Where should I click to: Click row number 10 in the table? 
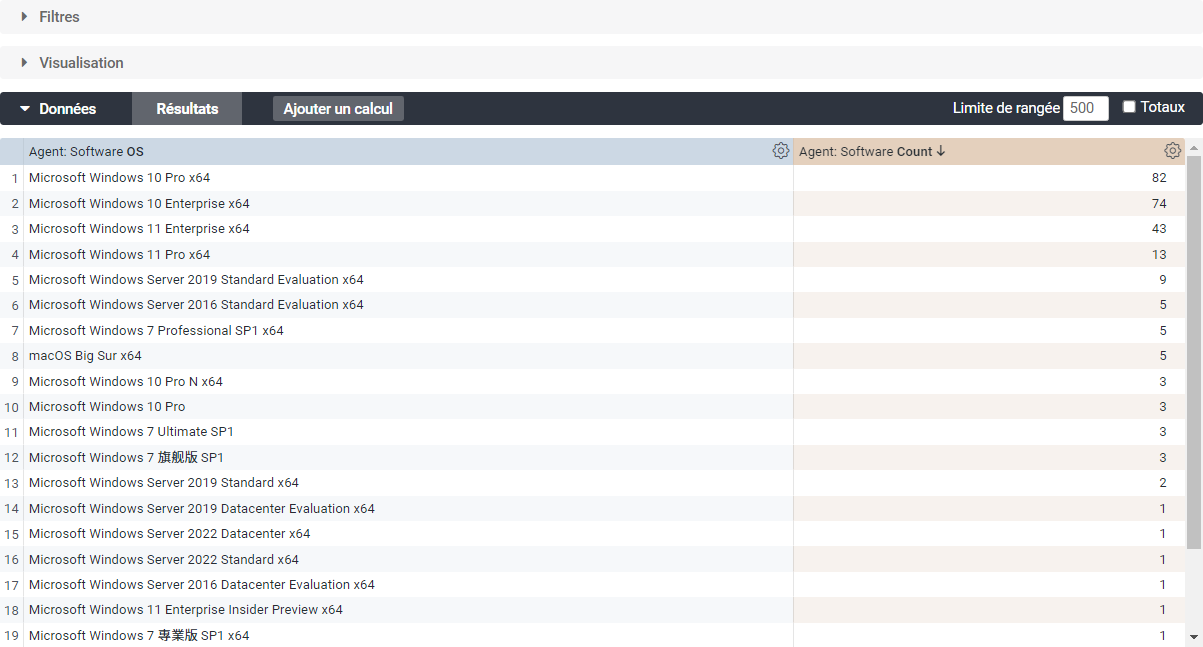(x=12, y=407)
